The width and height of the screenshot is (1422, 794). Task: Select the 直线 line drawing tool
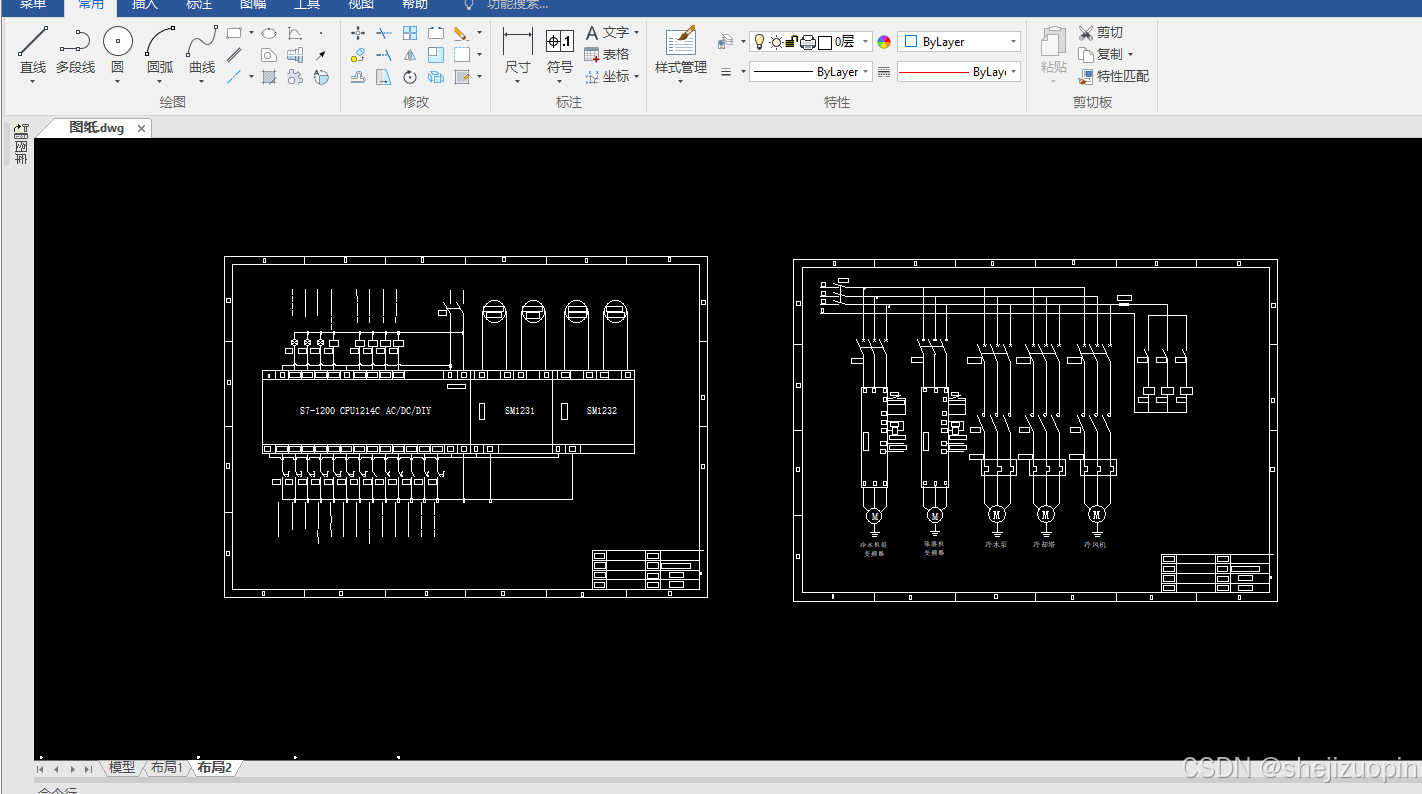[33, 51]
